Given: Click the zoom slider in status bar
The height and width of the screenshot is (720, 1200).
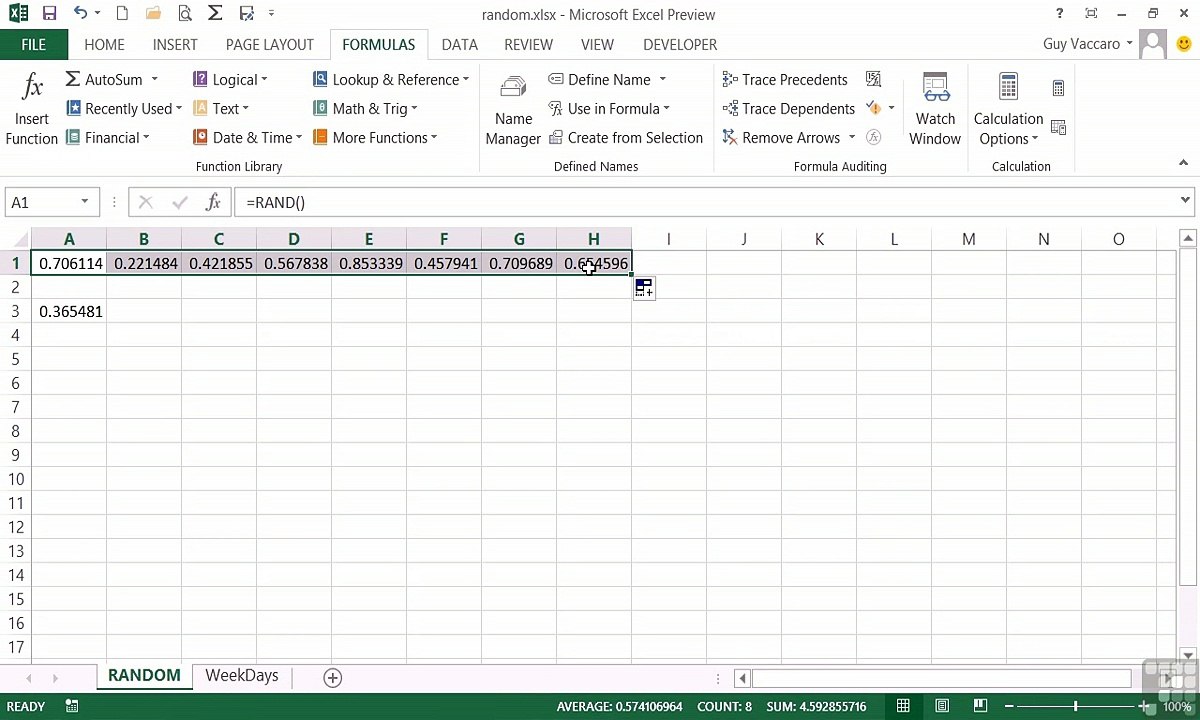Looking at the screenshot, I should [1076, 706].
